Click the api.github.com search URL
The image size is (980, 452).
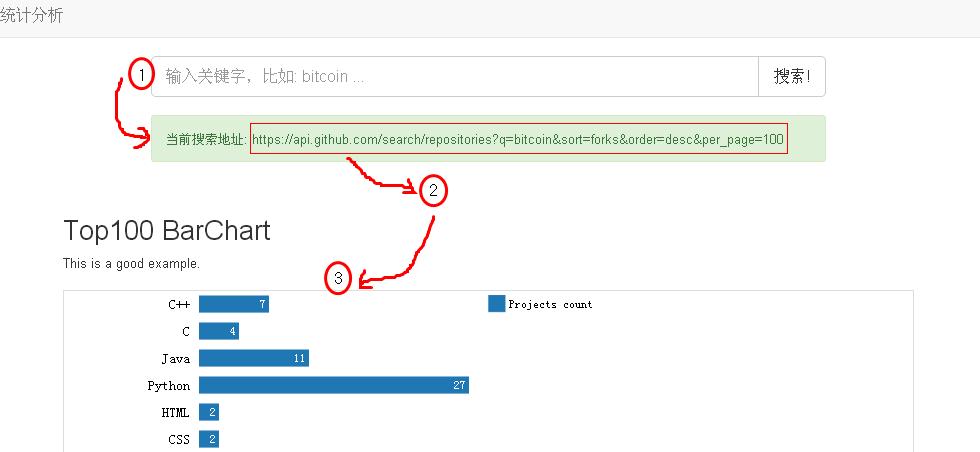[x=518, y=139]
